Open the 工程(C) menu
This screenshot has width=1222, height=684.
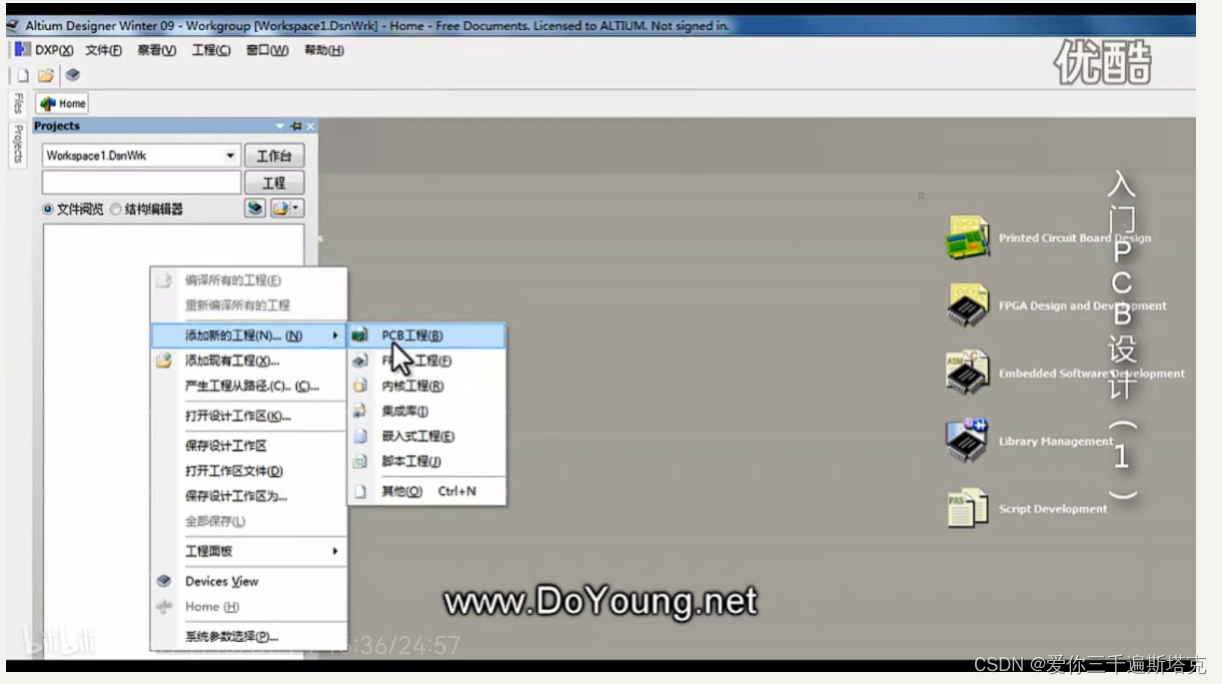click(211, 50)
